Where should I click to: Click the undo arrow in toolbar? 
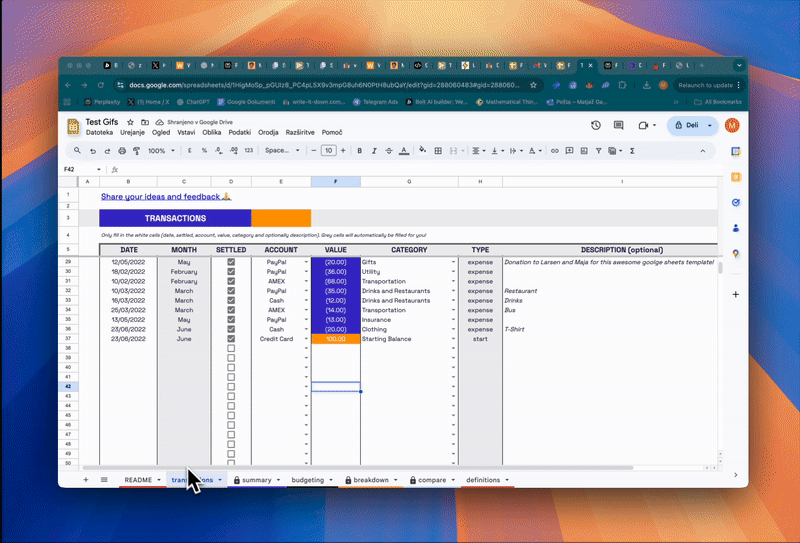pos(92,151)
